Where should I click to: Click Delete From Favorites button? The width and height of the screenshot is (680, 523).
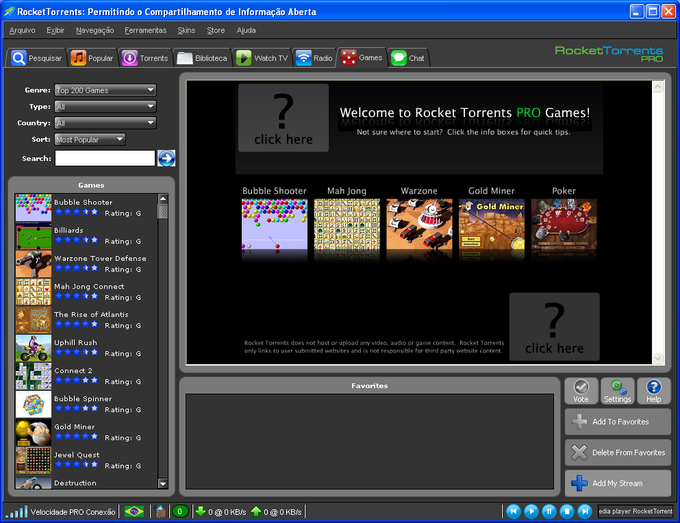618,452
